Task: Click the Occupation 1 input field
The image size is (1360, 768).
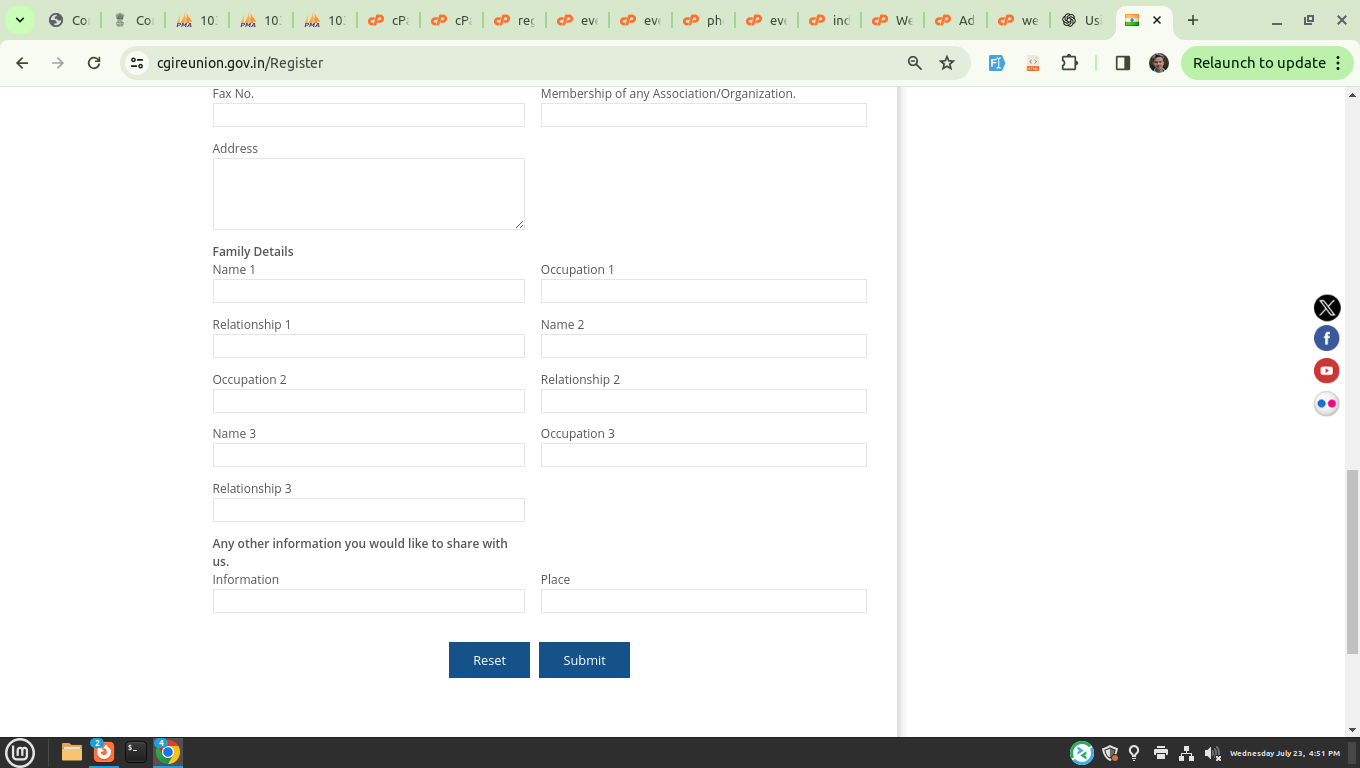Action: pyautogui.click(x=703, y=291)
